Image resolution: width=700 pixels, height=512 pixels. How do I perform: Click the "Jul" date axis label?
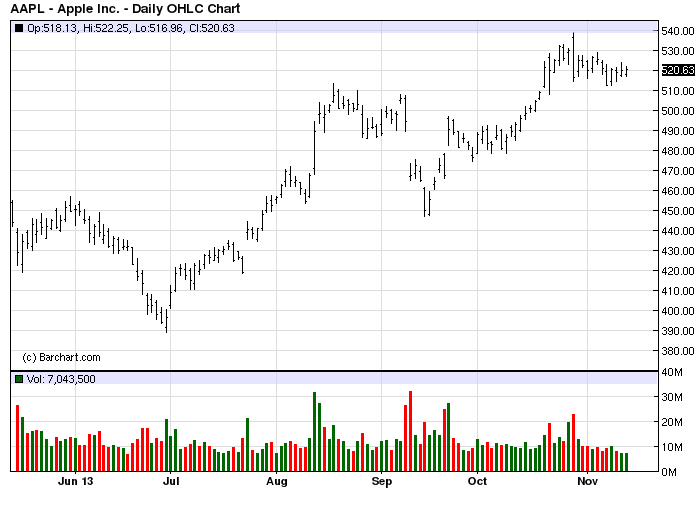coord(171,481)
